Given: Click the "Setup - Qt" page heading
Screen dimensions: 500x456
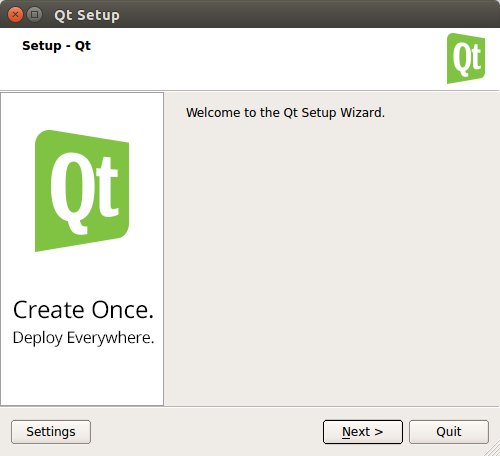Looking at the screenshot, I should point(56,46).
